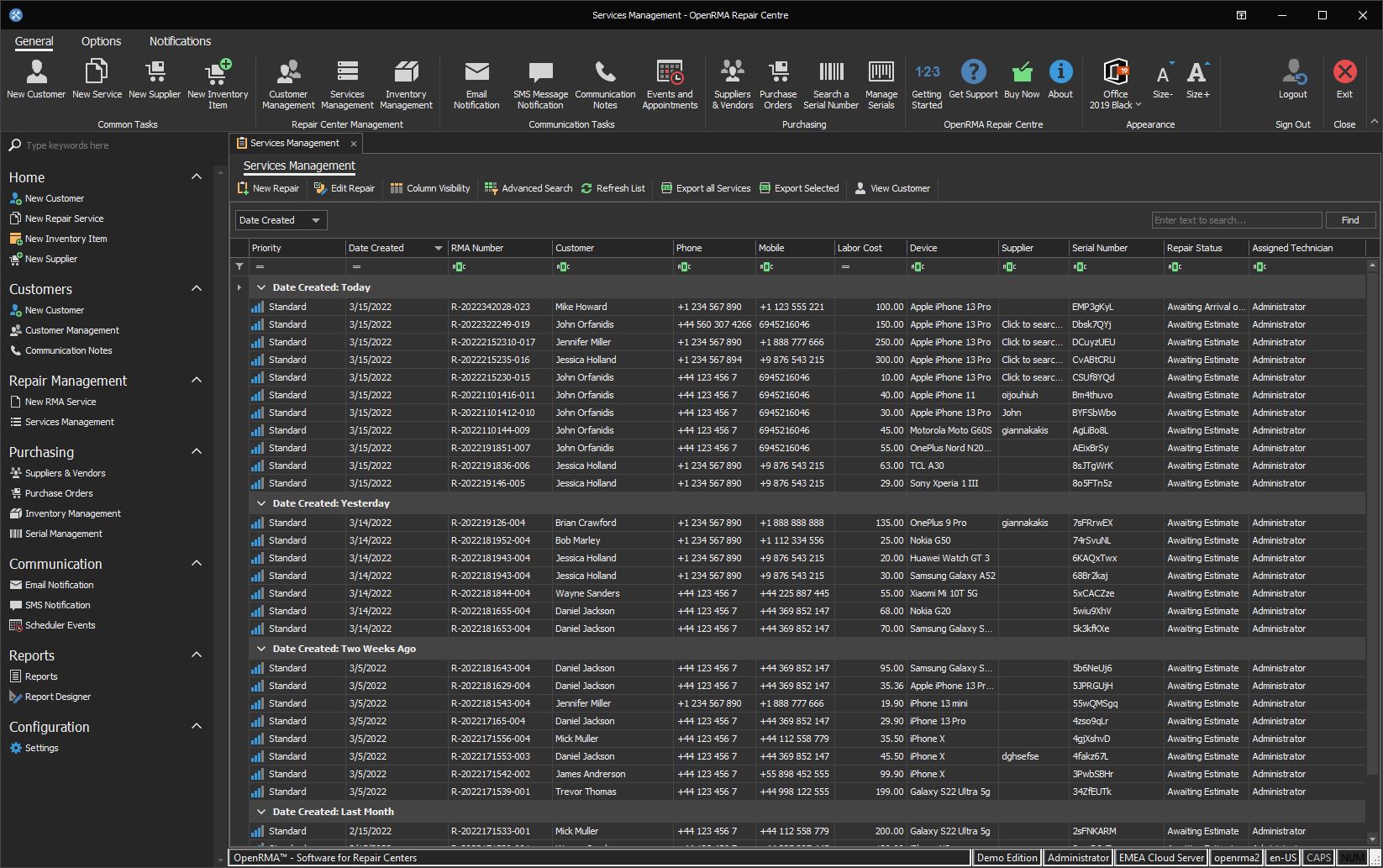Collapse the Customers sidebar section
Image resolution: width=1383 pixels, height=868 pixels.
point(197,288)
